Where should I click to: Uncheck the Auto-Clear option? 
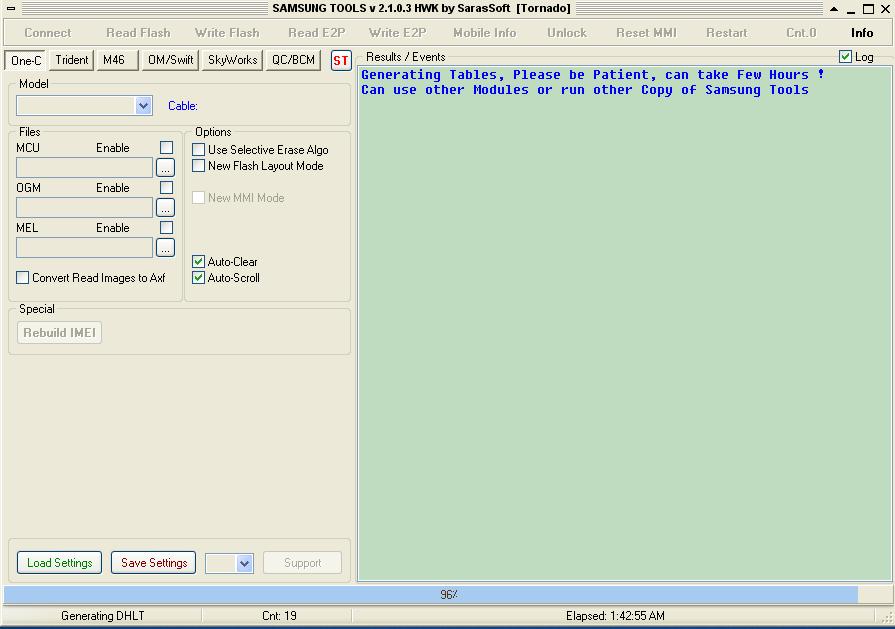click(199, 261)
